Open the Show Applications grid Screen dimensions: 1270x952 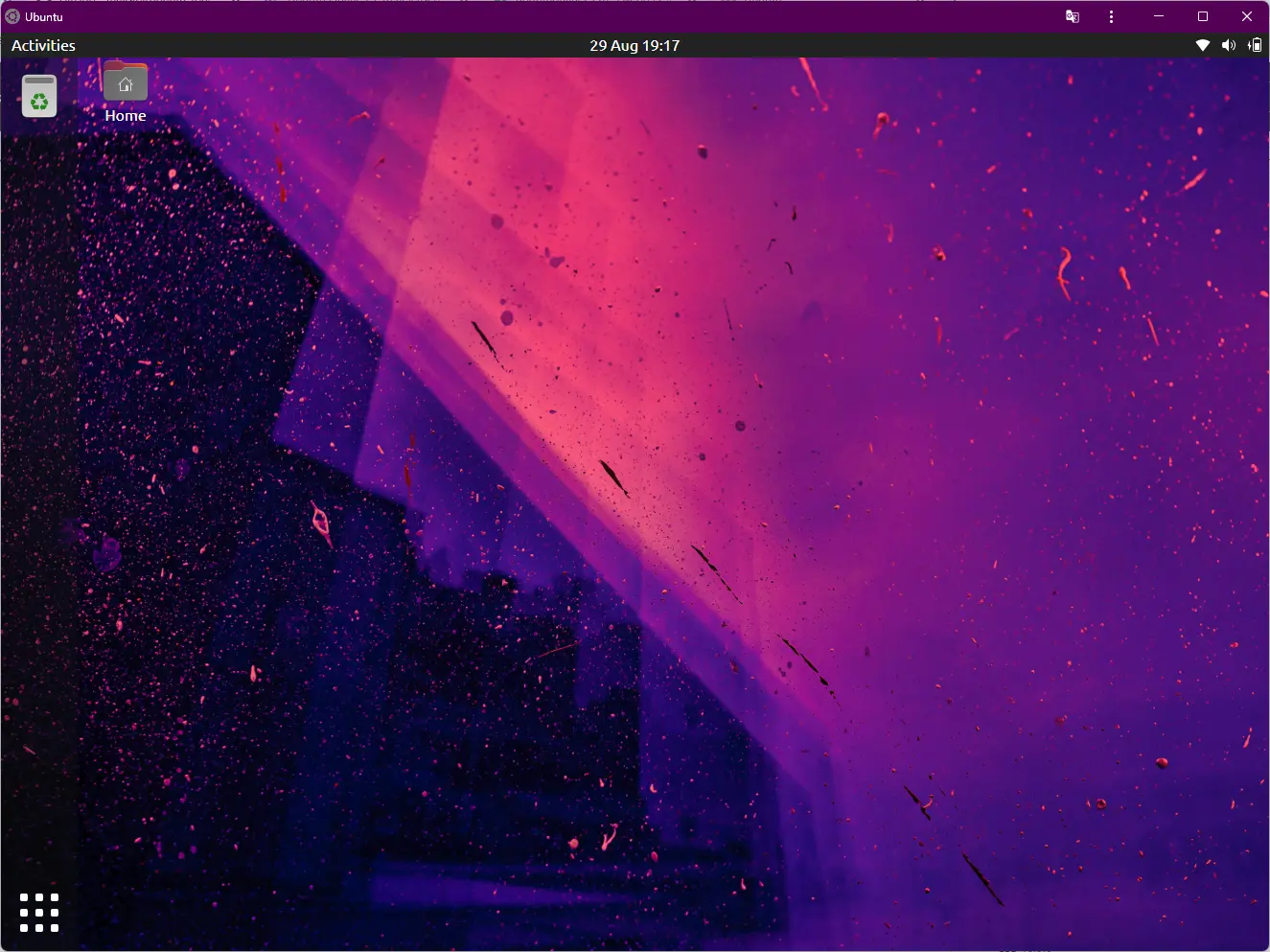39,912
